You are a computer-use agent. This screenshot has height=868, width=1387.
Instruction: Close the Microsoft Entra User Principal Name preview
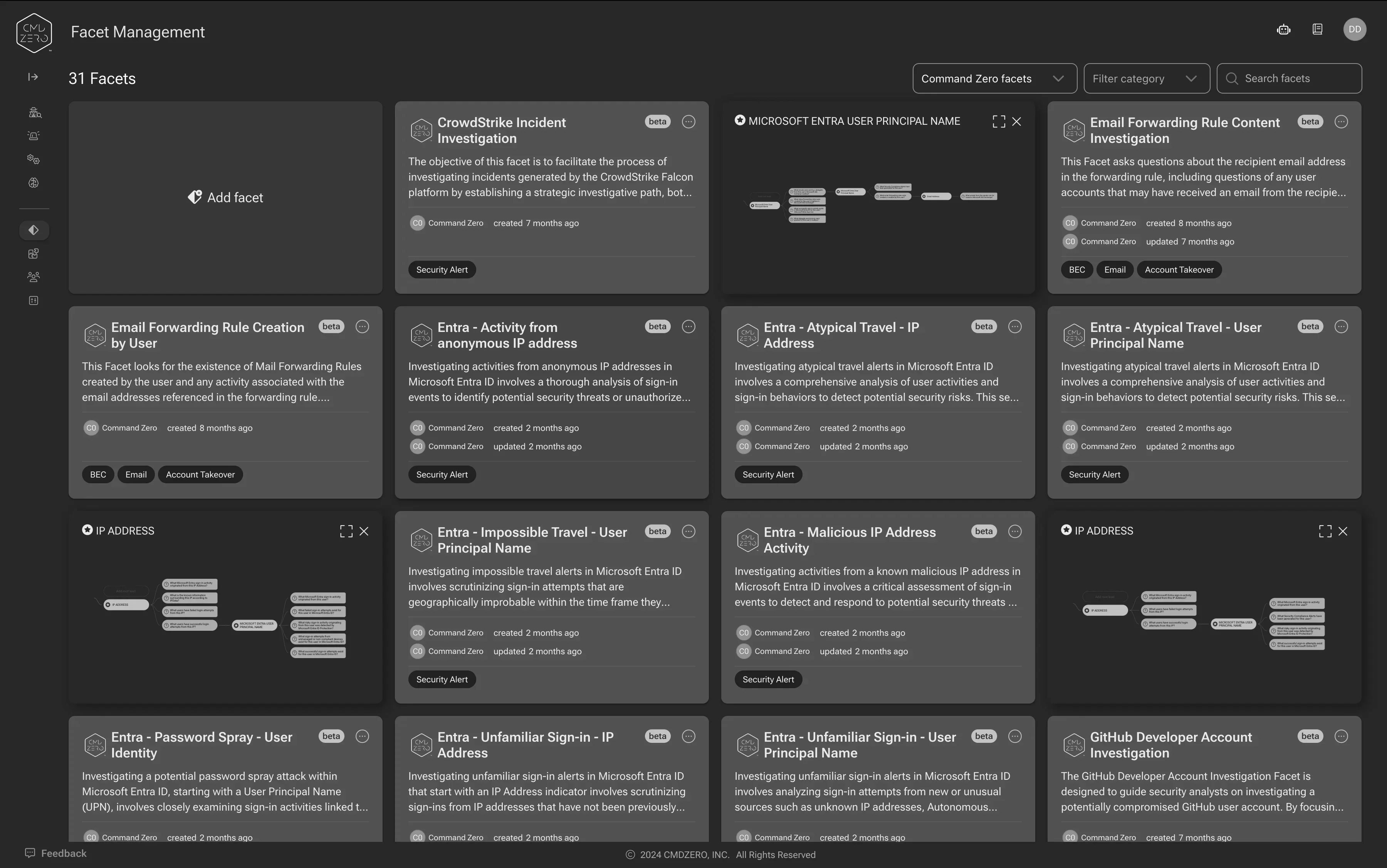click(x=1017, y=122)
